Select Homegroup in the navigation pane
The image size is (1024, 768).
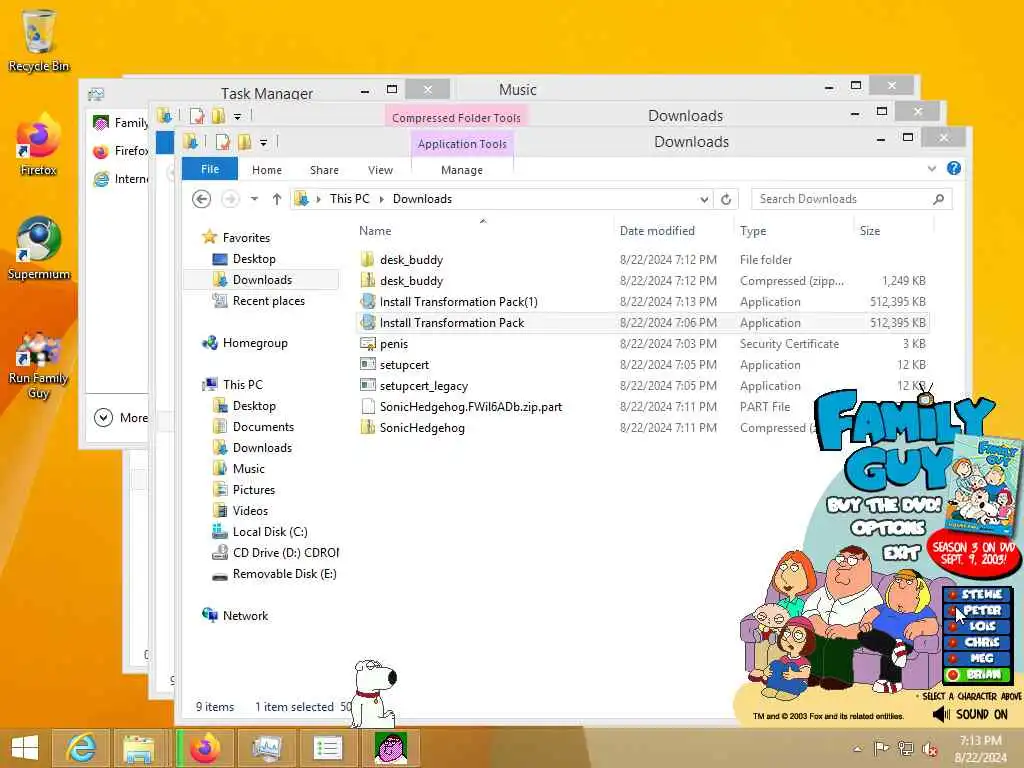(x=246, y=343)
